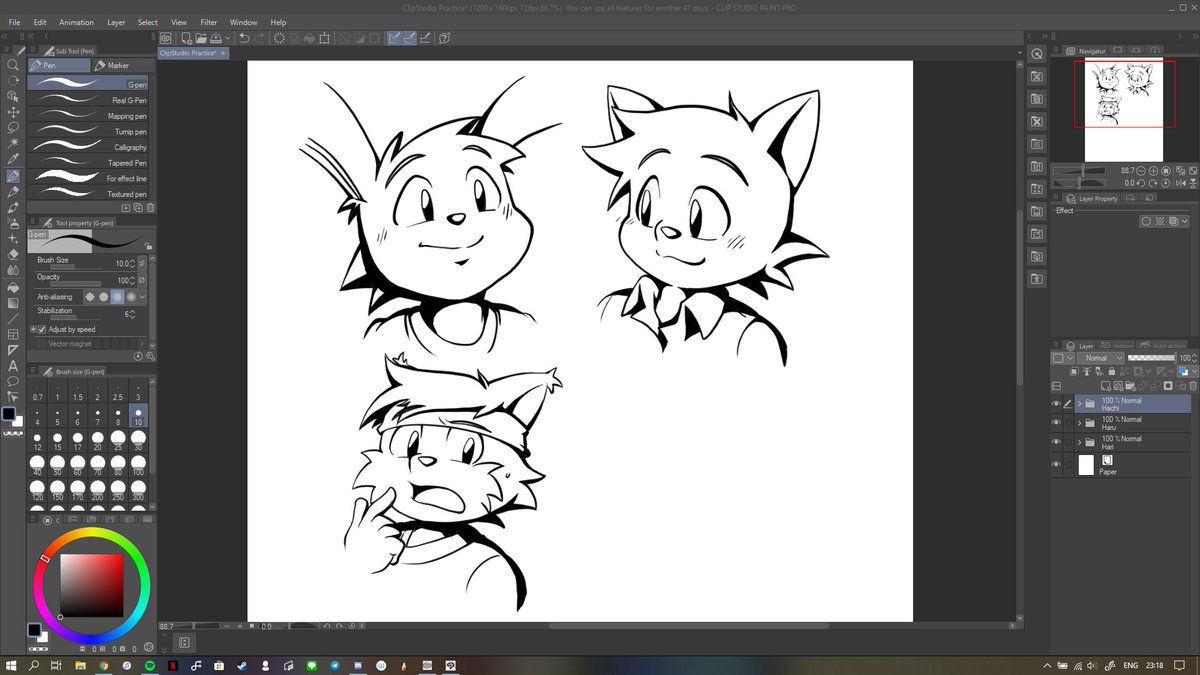The height and width of the screenshot is (675, 1200).
Task: Click the Save icon in command bar
Action: point(216,38)
